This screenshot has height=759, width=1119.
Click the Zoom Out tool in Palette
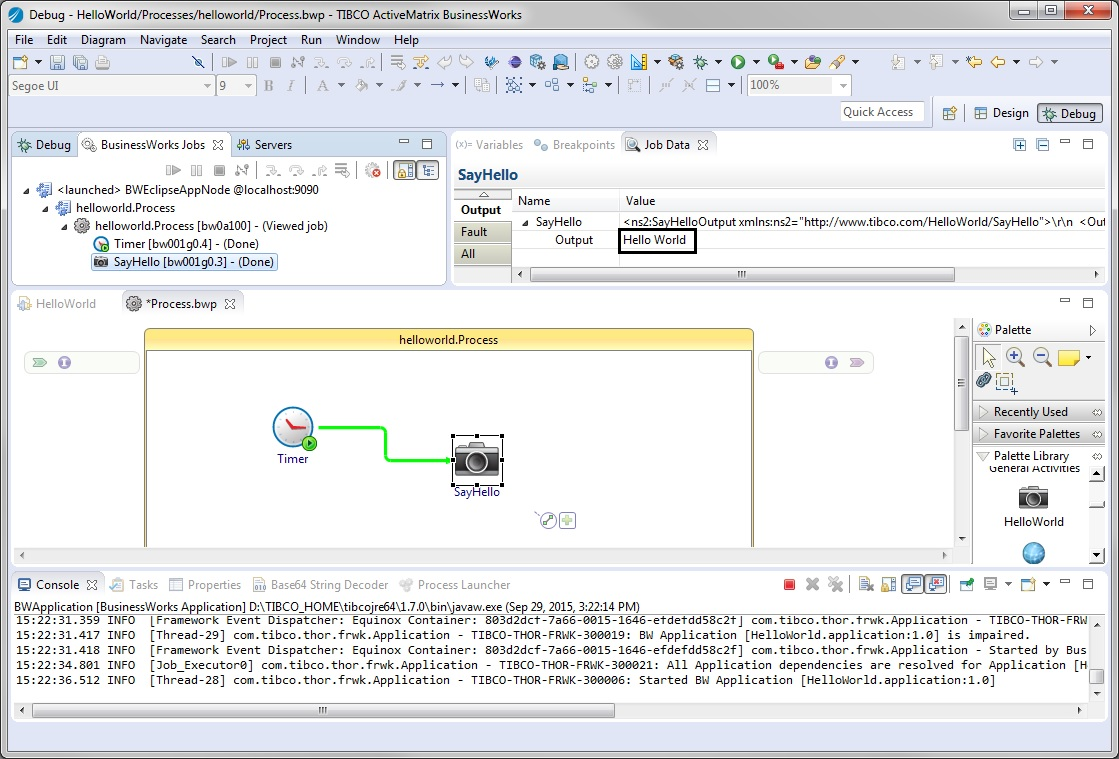(x=1041, y=357)
